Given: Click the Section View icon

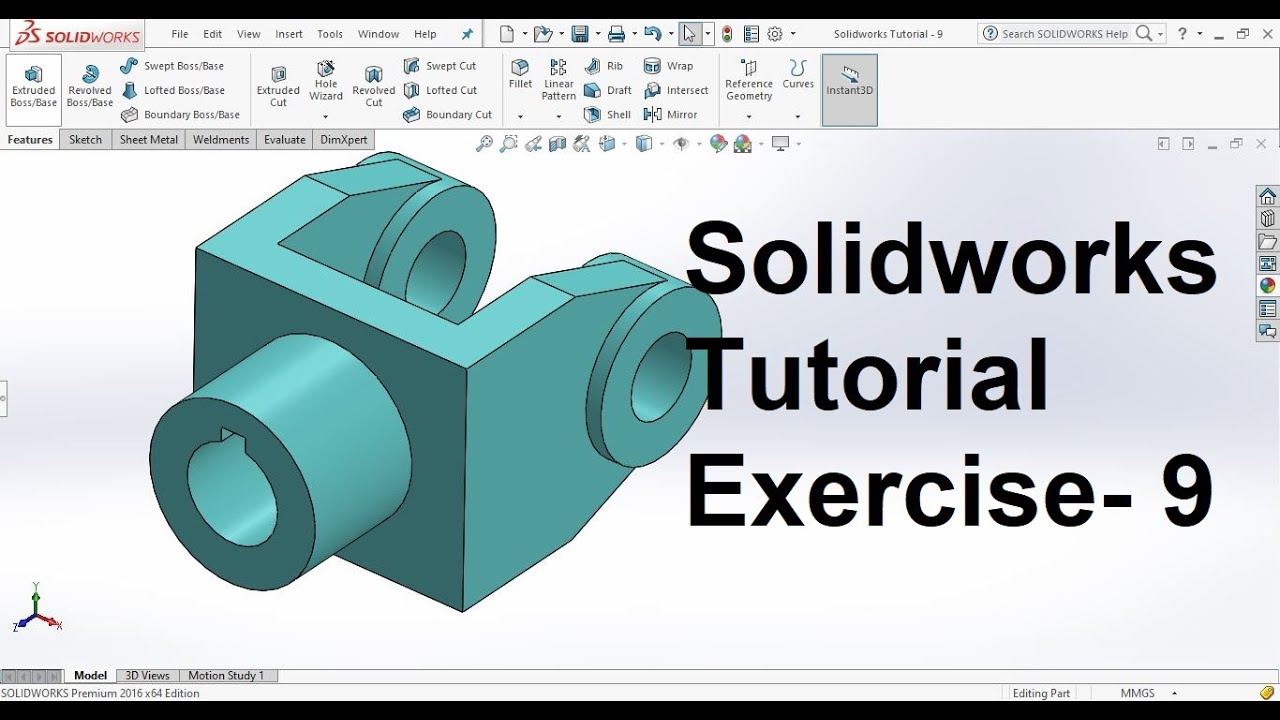Looking at the screenshot, I should tap(559, 144).
